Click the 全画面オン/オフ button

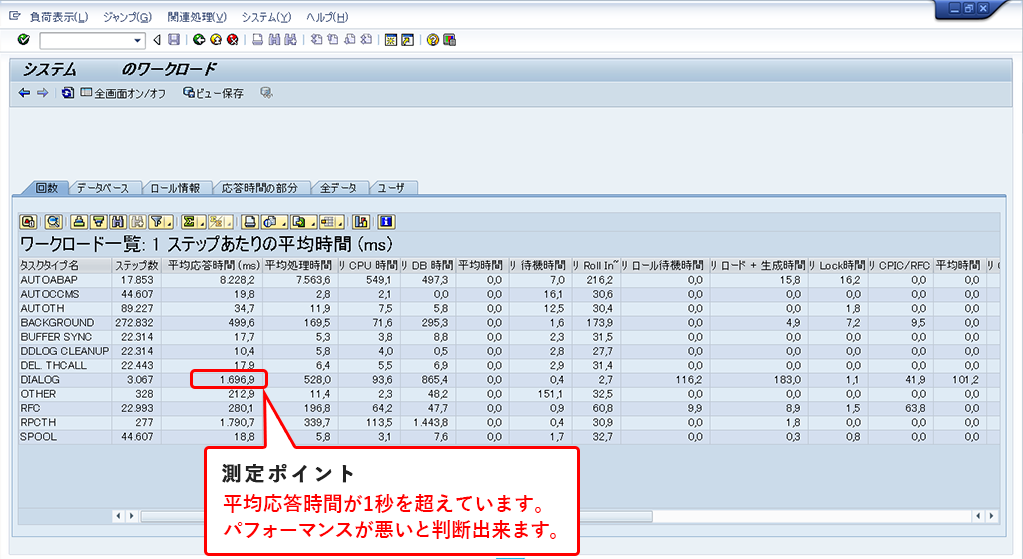(x=123, y=93)
